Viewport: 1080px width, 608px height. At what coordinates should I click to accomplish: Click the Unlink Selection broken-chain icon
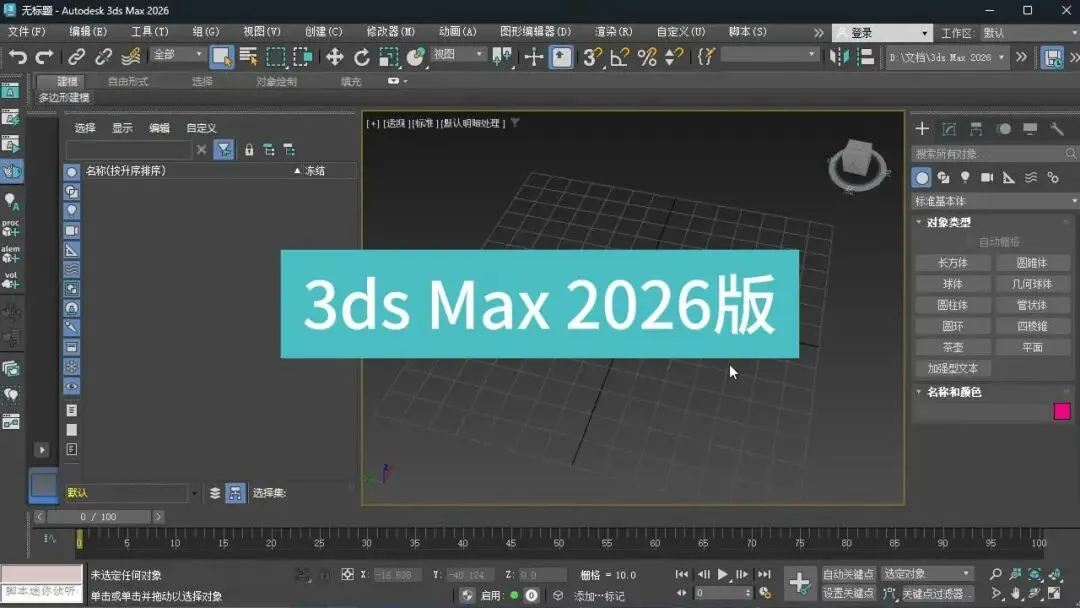pyautogui.click(x=103, y=57)
